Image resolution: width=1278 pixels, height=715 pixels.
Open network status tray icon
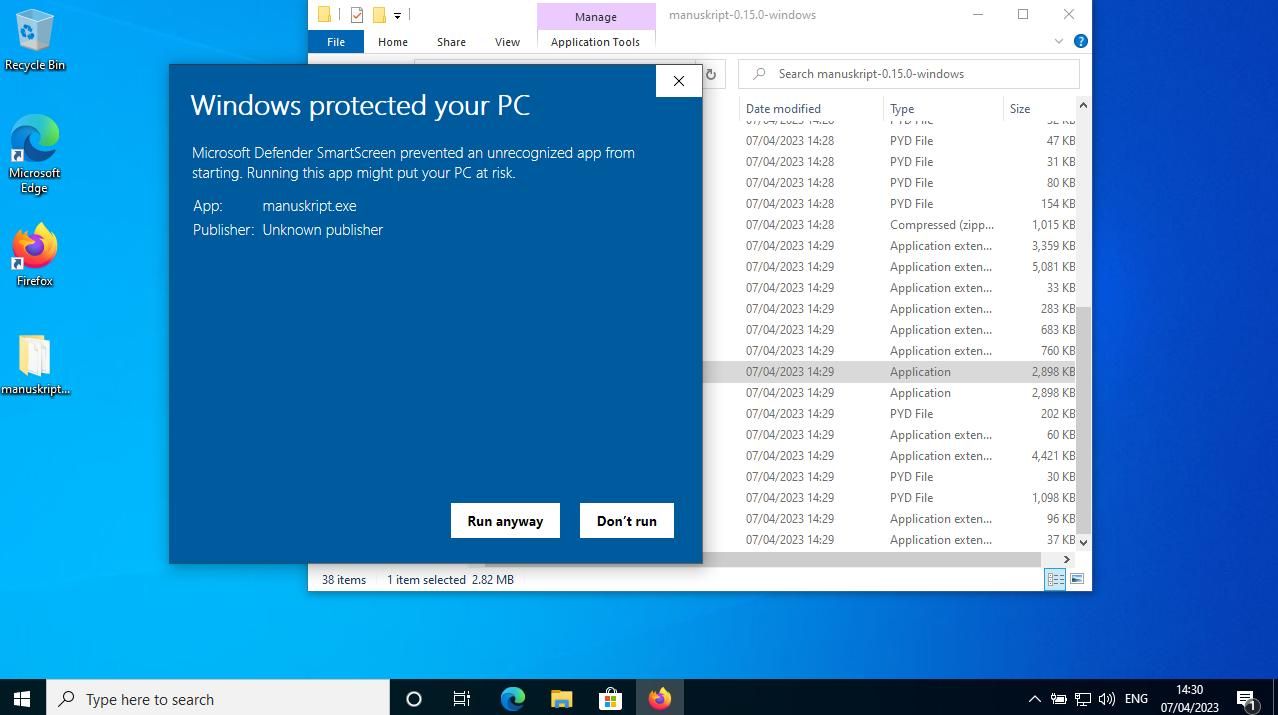[x=1083, y=699]
